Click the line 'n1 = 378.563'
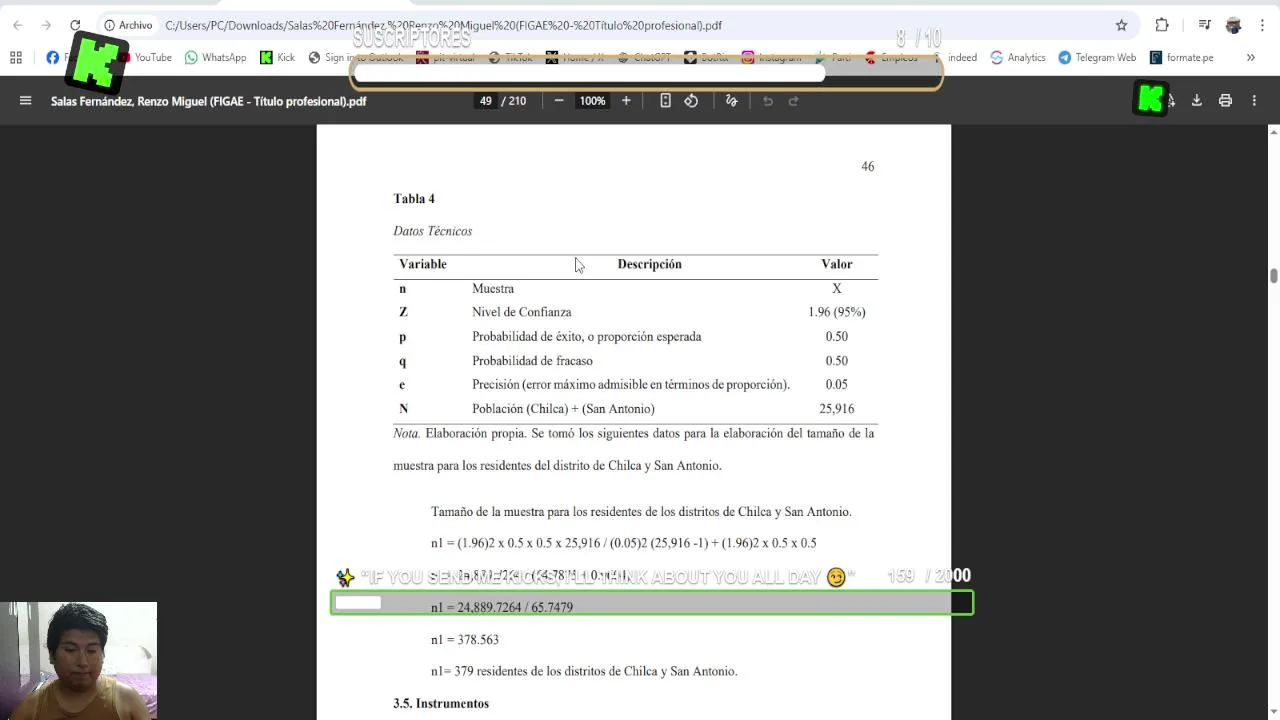The width and height of the screenshot is (1280, 720). point(464,640)
